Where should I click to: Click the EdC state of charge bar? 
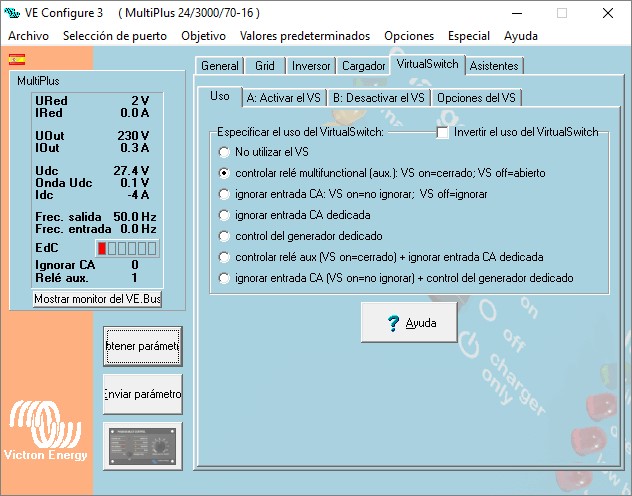coord(127,248)
